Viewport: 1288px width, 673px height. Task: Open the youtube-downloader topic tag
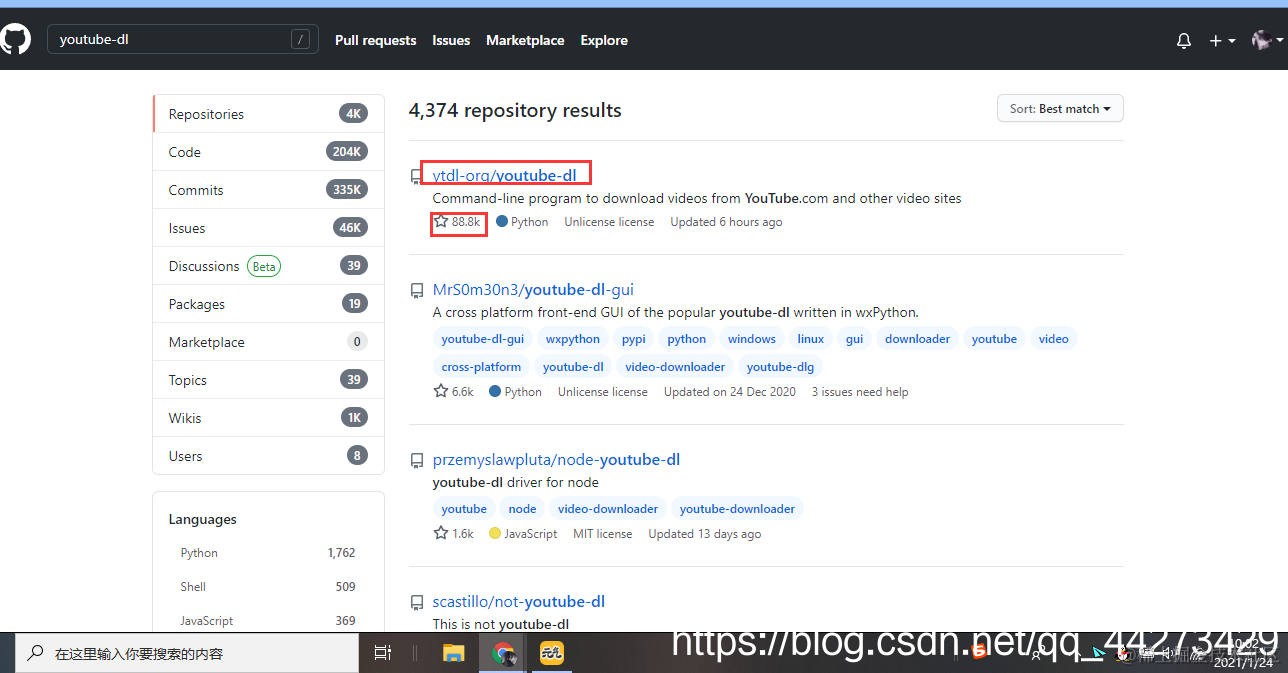[x=737, y=509]
